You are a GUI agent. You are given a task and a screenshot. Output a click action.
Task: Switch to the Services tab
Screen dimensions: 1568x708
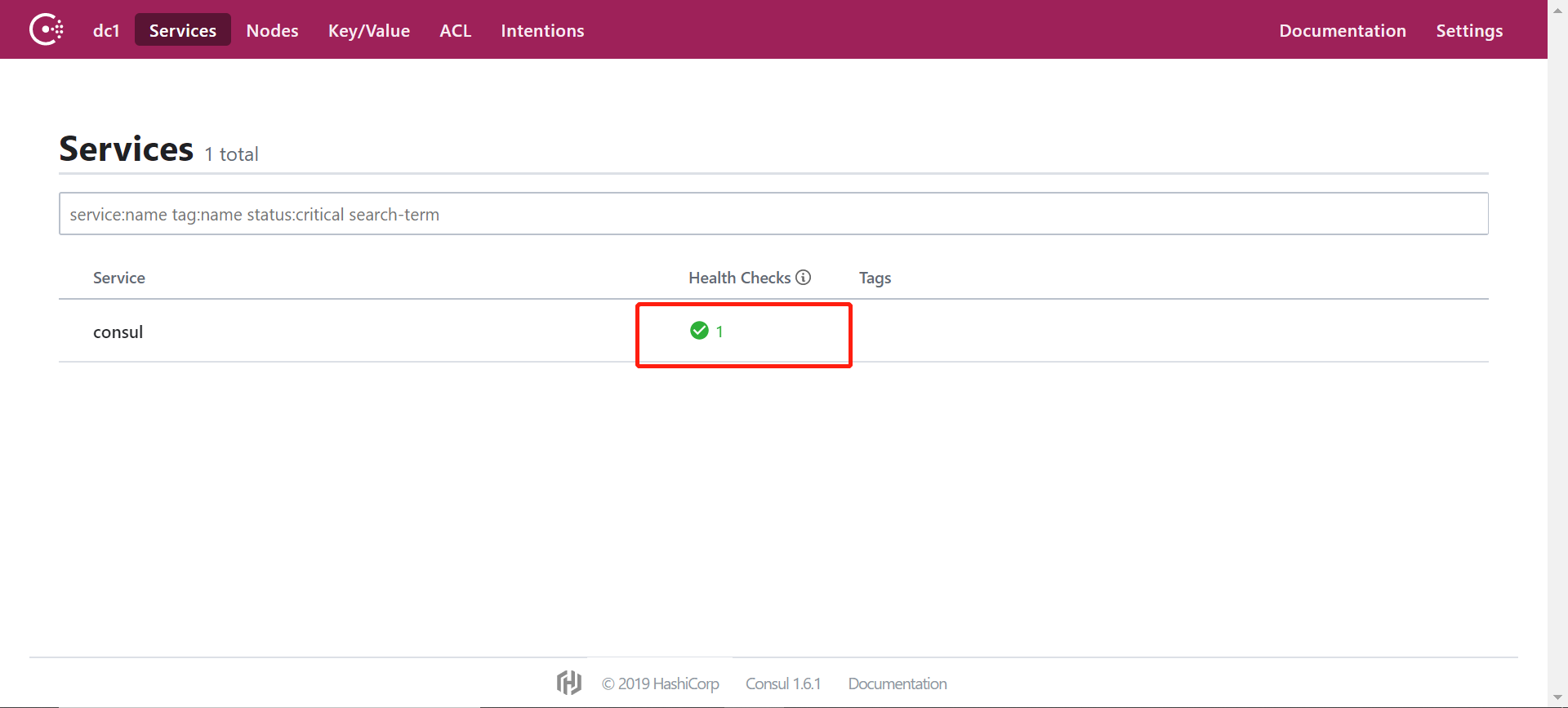(x=183, y=30)
